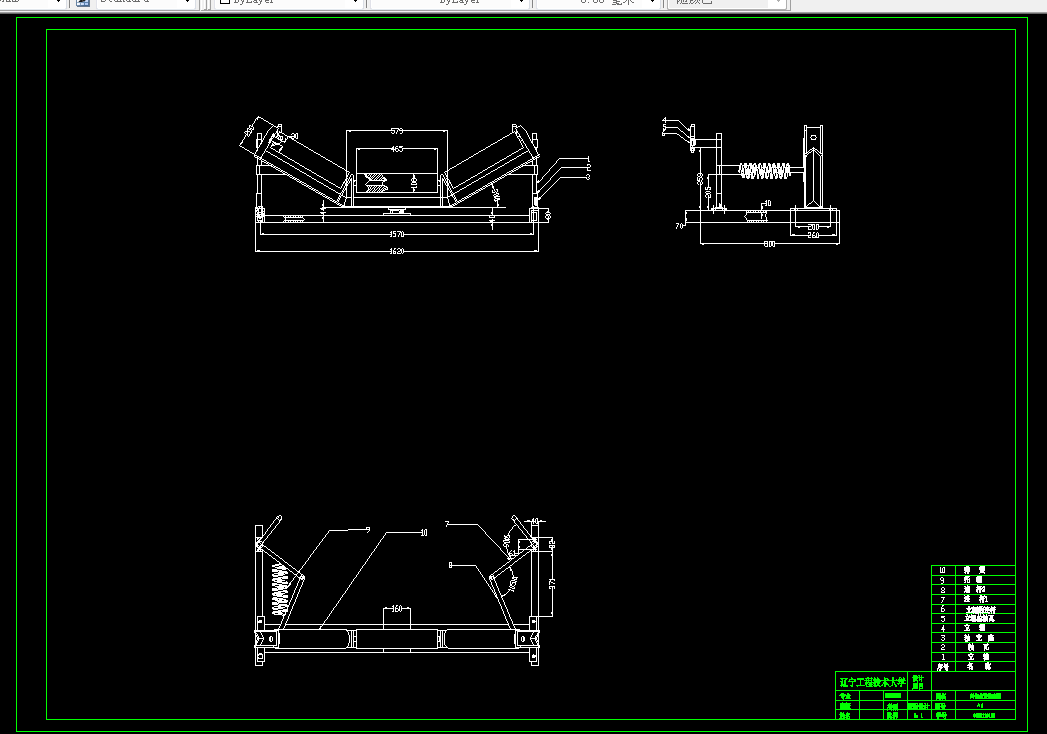Image resolution: width=1047 pixels, height=734 pixels.
Task: Select parts list row number 6
Action: pyautogui.click(x=943, y=609)
